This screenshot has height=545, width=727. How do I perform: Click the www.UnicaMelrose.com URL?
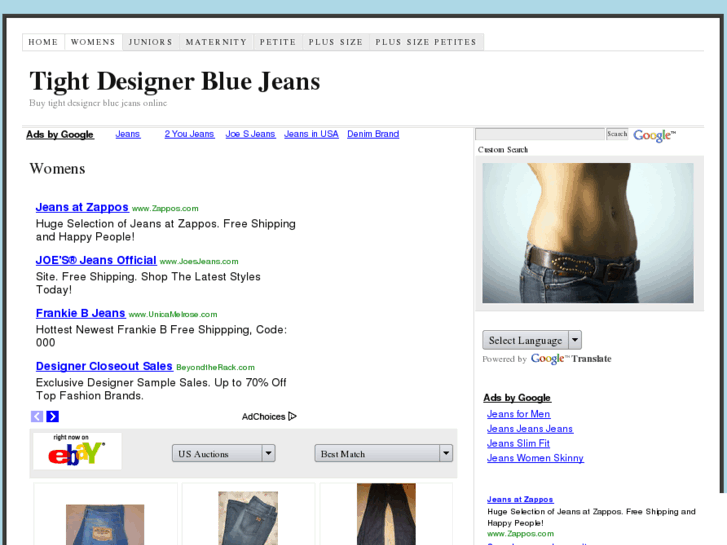point(173,314)
